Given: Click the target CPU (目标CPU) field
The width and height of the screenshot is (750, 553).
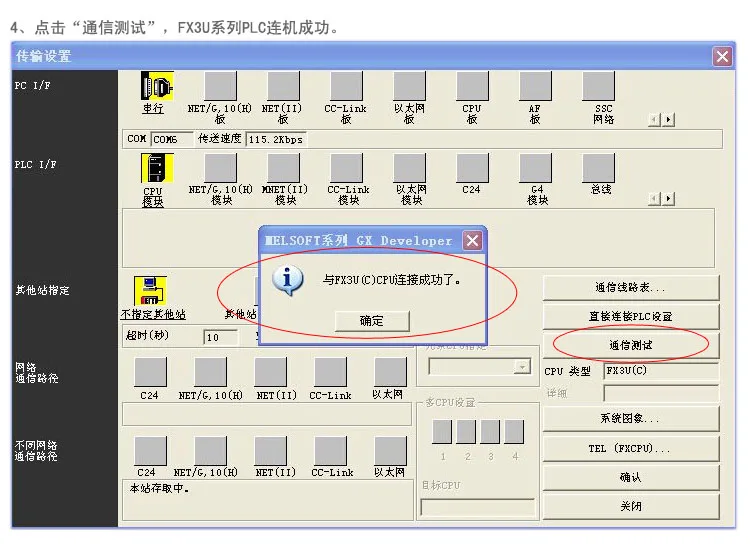Looking at the screenshot, I should pos(477,507).
